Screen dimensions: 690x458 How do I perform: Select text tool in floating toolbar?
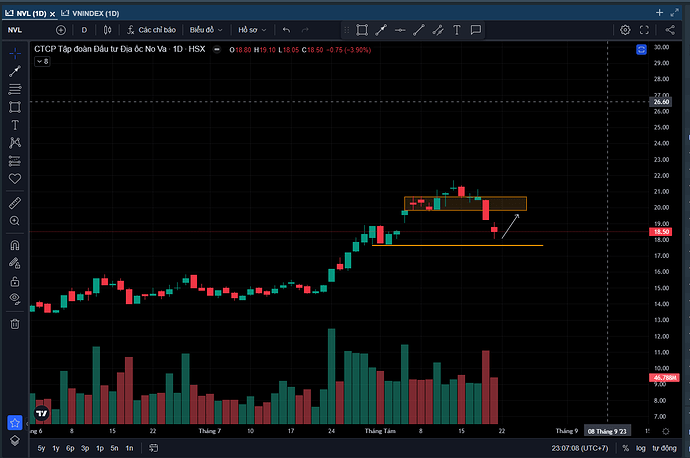point(457,30)
